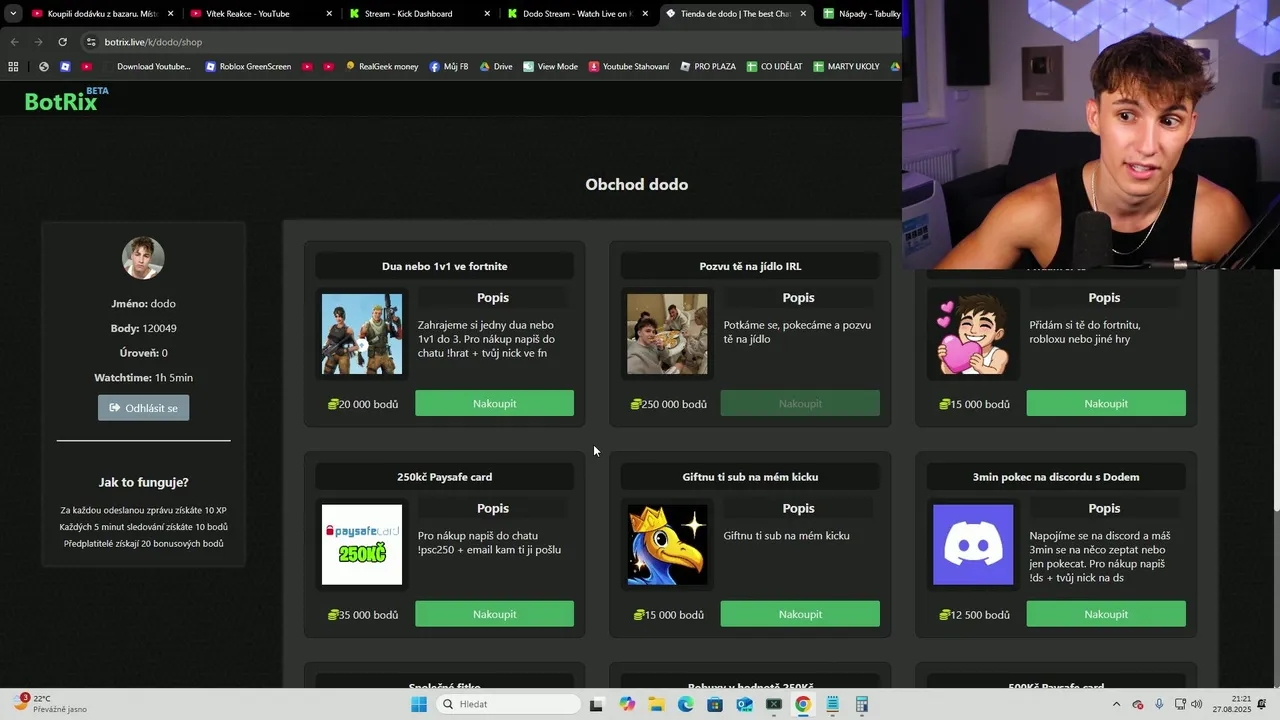Click the paysafecard 250KČ image
The image size is (1280, 720).
point(362,545)
